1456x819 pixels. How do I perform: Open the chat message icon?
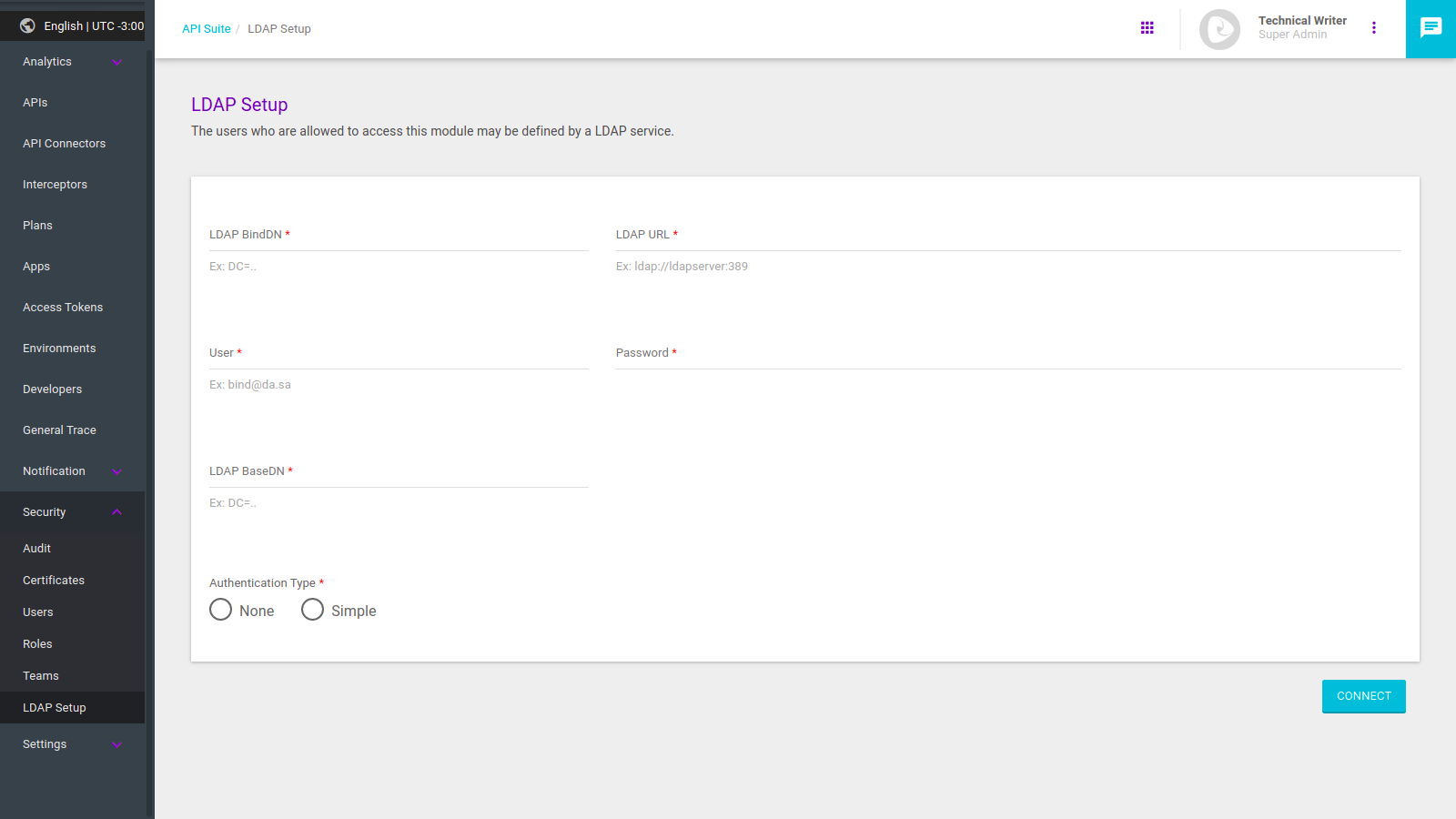[x=1431, y=28]
